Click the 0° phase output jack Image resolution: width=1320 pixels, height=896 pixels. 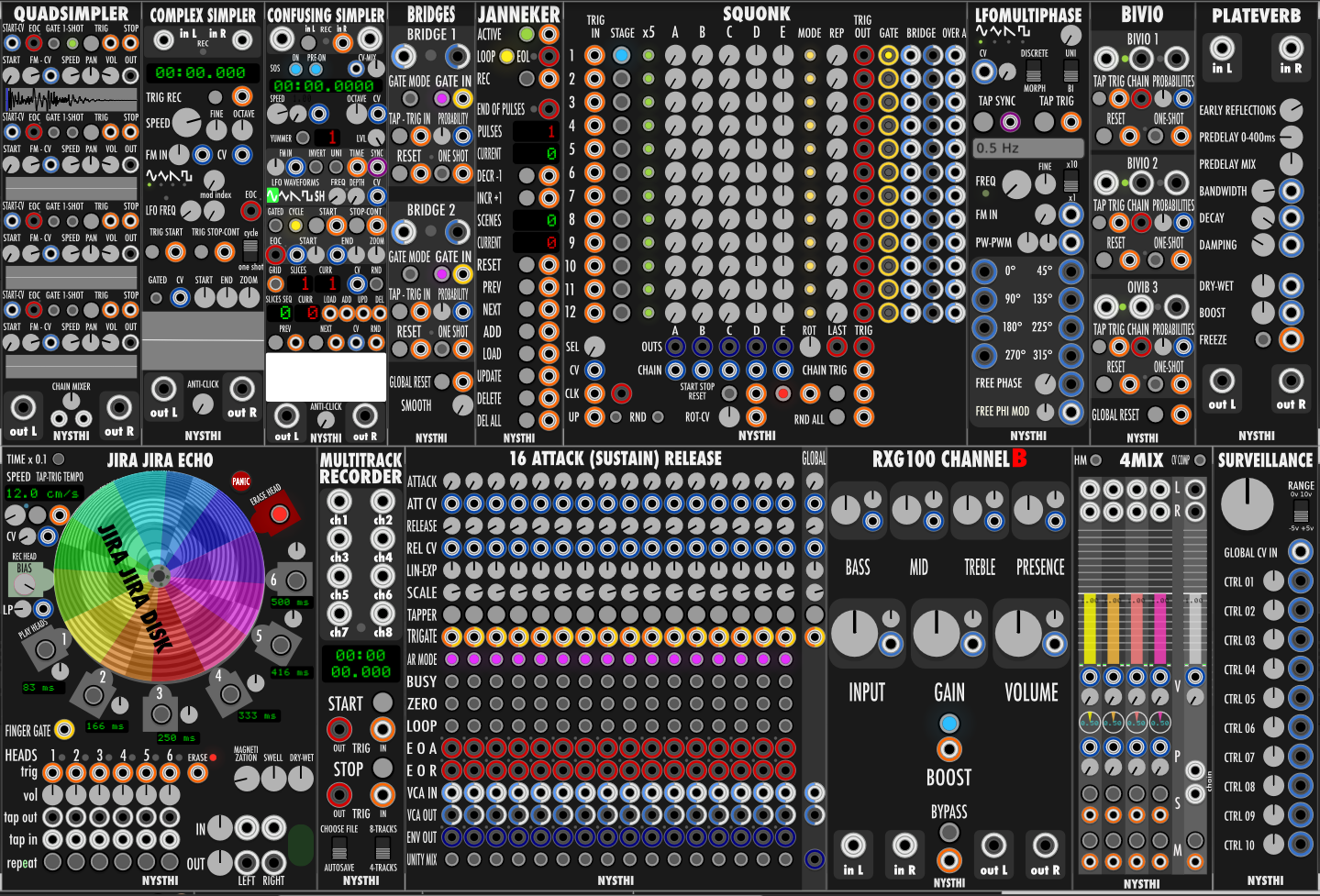pos(984,271)
